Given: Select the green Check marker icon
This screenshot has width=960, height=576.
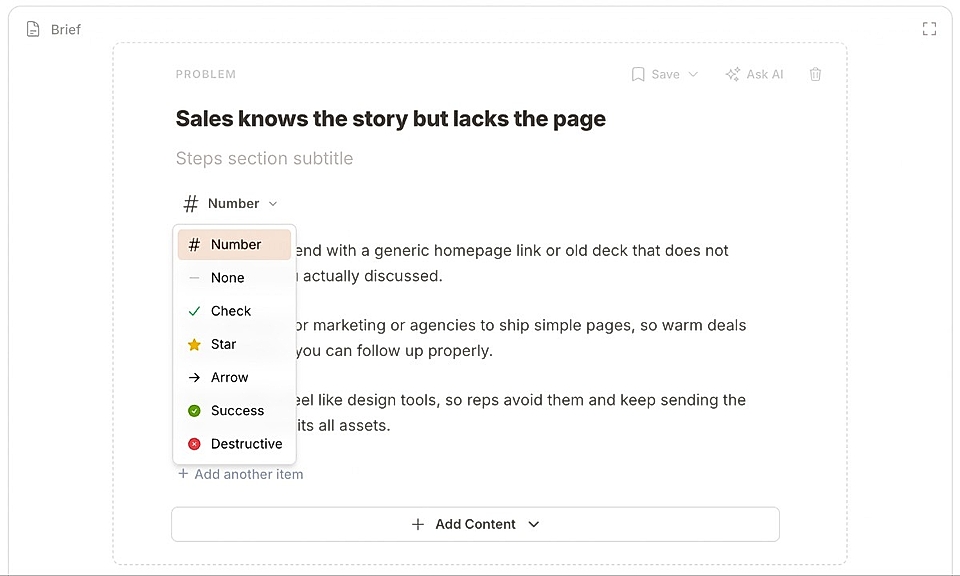Looking at the screenshot, I should coord(193,311).
